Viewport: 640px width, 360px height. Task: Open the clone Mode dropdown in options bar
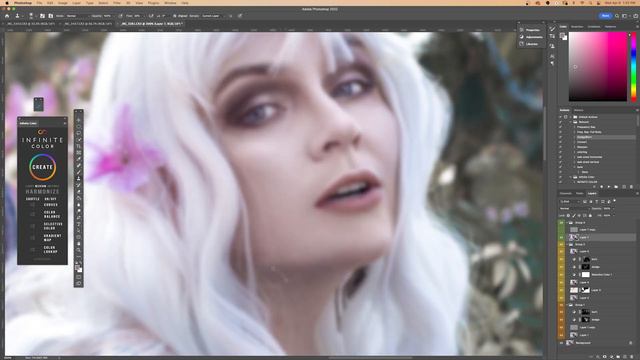(x=77, y=16)
